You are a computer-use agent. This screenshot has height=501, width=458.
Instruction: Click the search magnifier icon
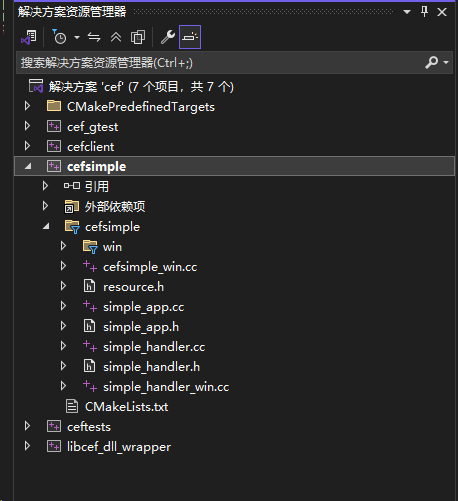[432, 62]
